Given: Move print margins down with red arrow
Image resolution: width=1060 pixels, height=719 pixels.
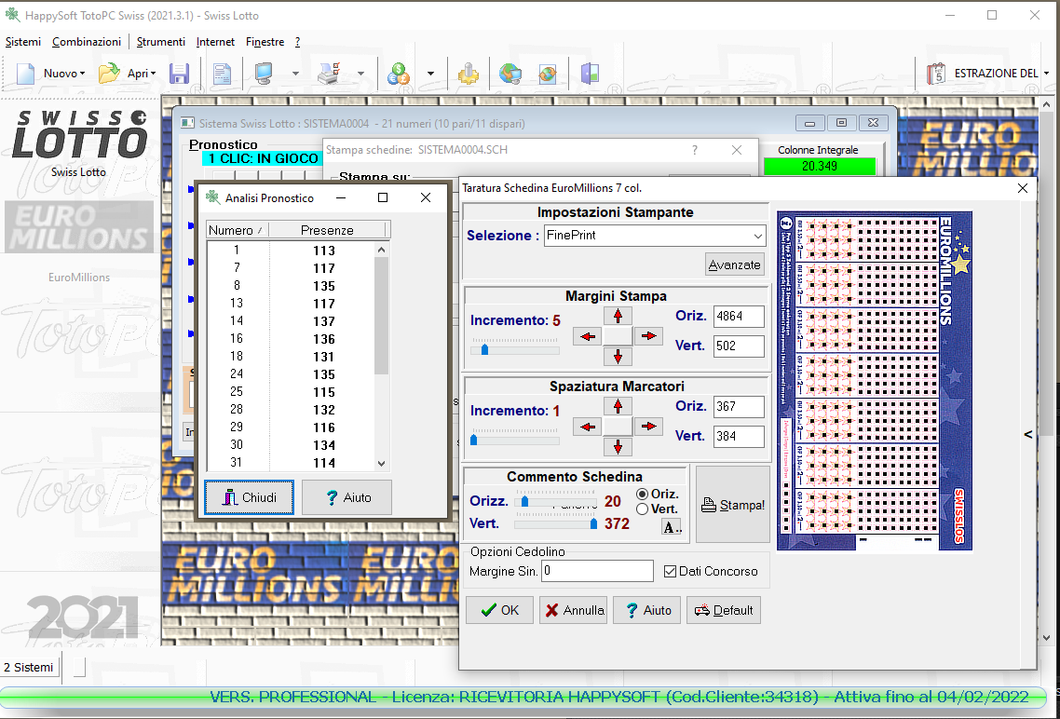Looking at the screenshot, I should click(x=617, y=356).
